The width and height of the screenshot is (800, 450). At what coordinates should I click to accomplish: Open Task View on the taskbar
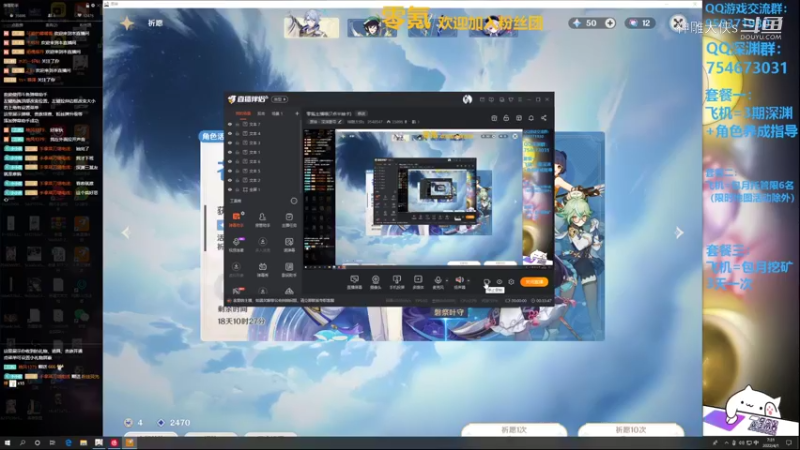(52, 443)
